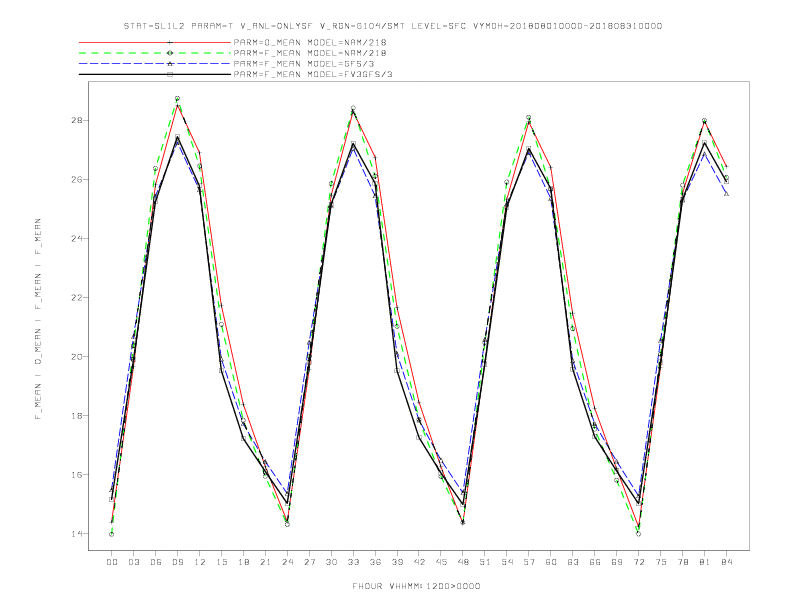Click x-axis tick label 51

485,562
